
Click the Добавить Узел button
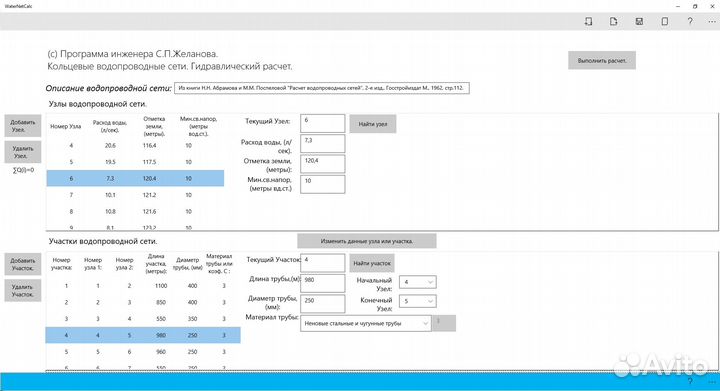pos(23,126)
